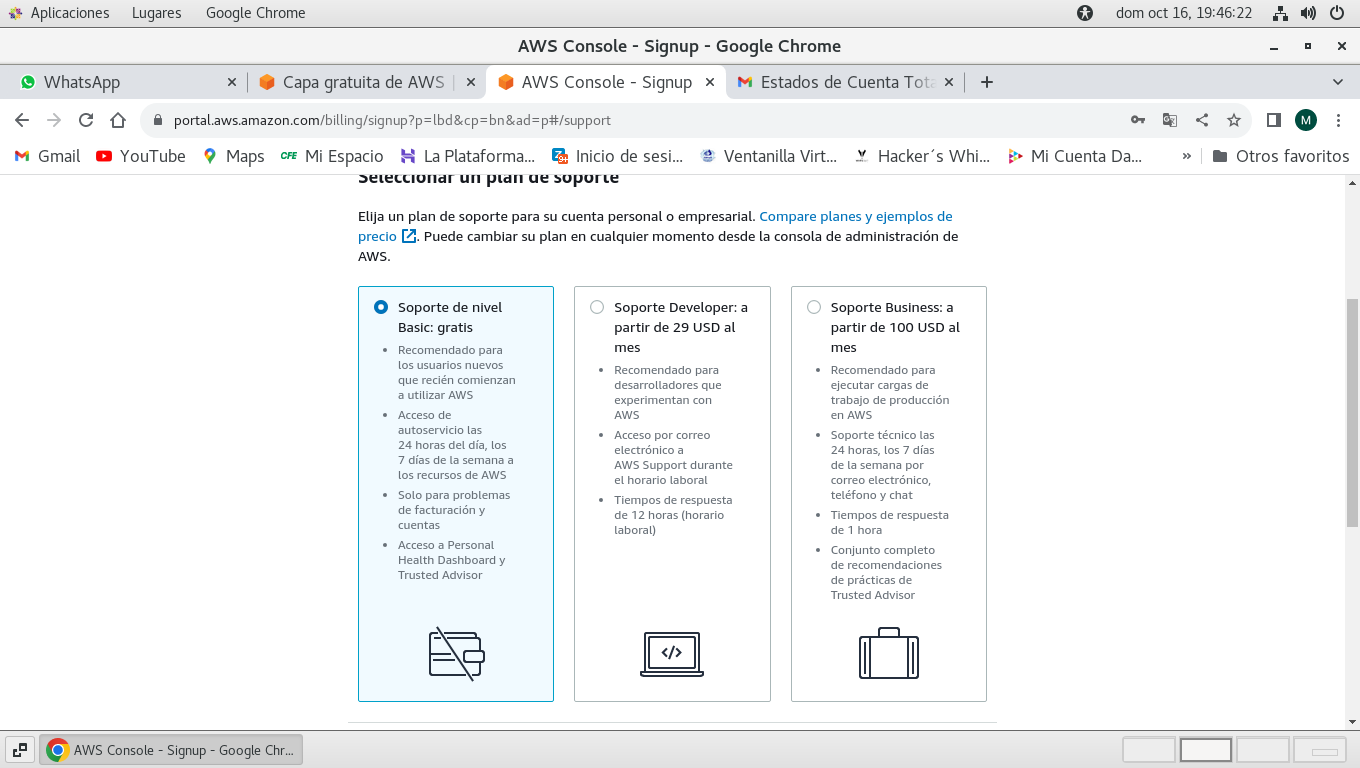Choose the Soporte Developer plan option
The height and width of the screenshot is (768, 1360).
coord(597,307)
